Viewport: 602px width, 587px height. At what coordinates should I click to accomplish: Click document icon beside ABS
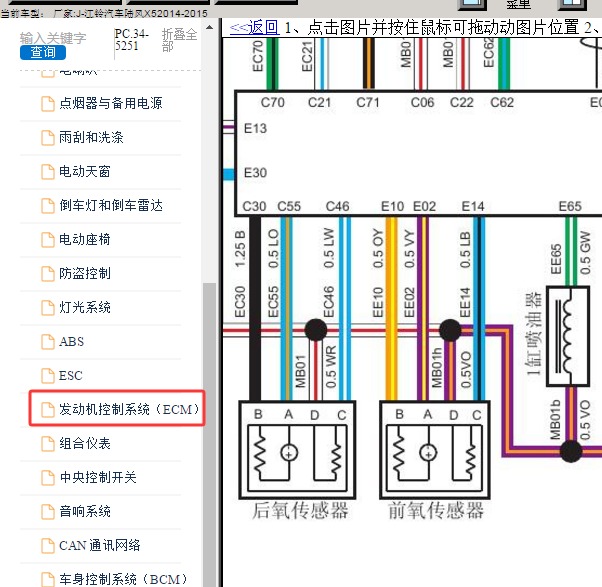[x=48, y=342]
